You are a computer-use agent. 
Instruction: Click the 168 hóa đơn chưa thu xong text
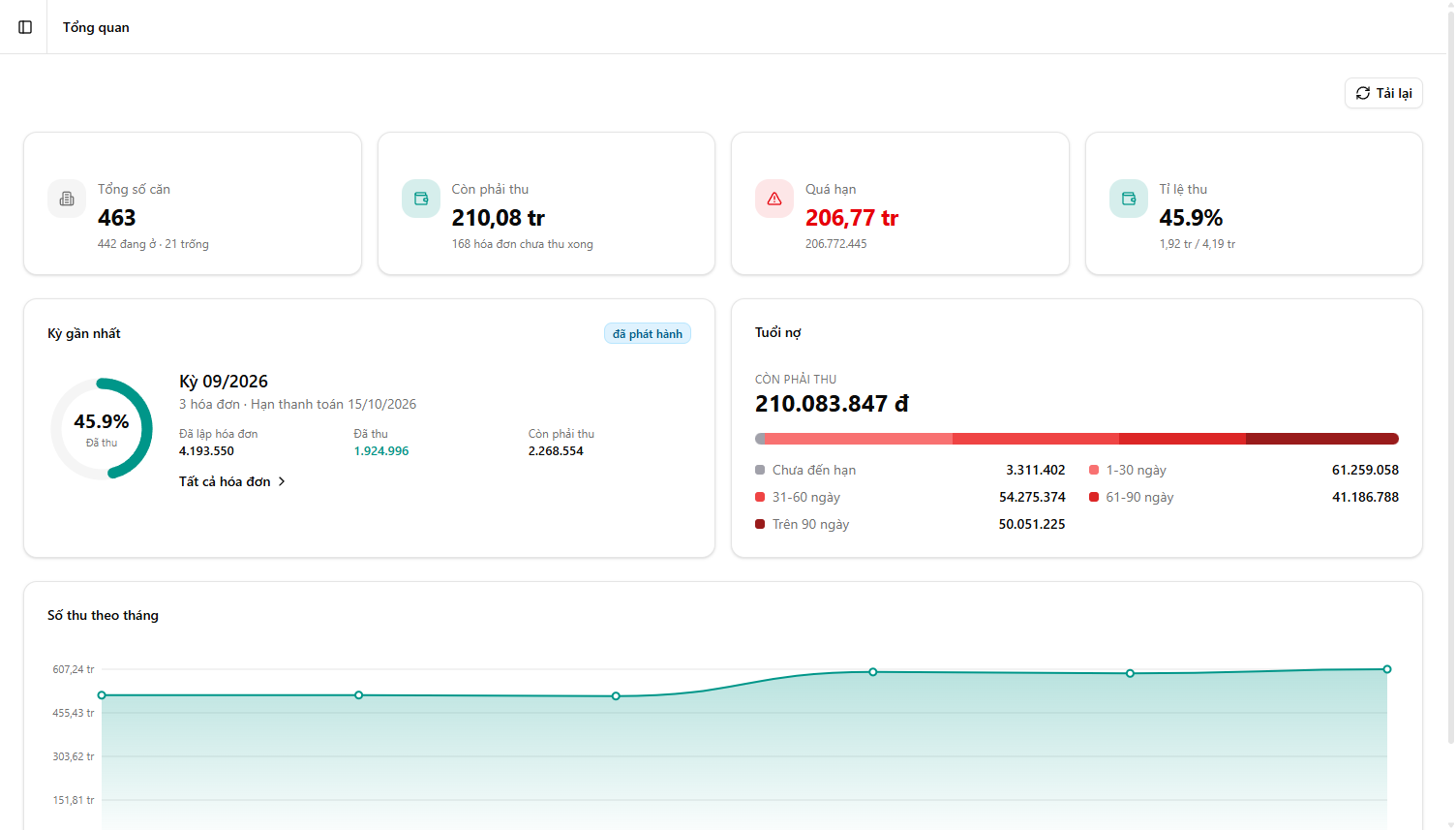(523, 244)
